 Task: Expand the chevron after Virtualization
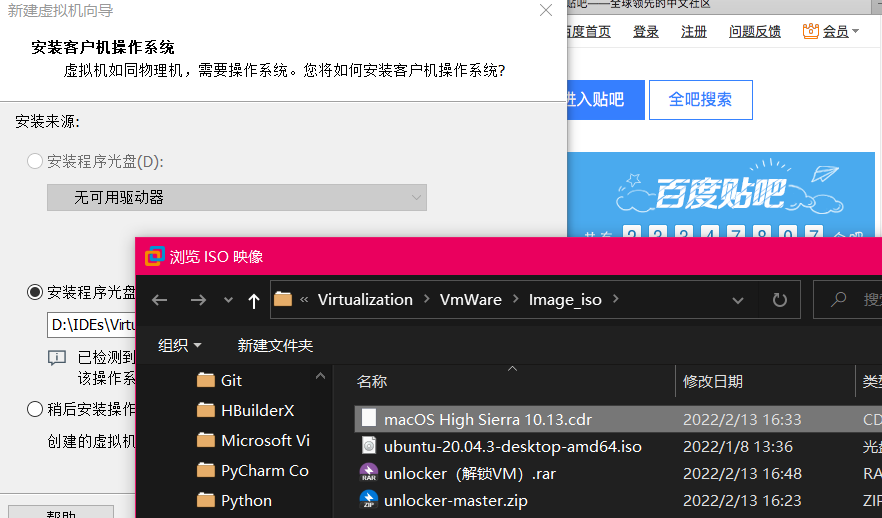426,299
